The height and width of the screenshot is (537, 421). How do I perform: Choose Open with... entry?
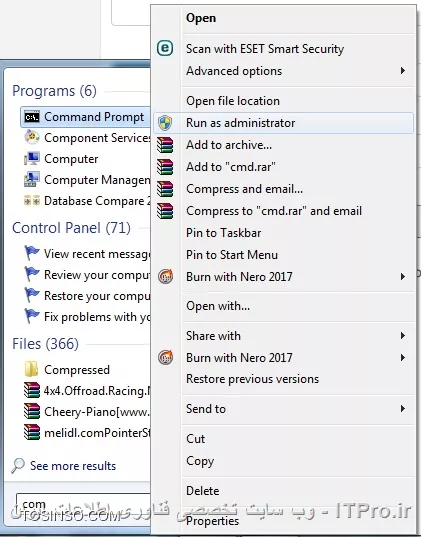(283, 306)
